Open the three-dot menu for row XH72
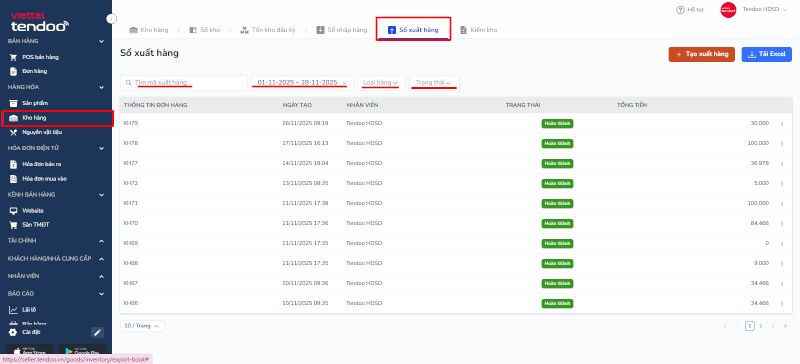The width and height of the screenshot is (800, 364). (782, 183)
